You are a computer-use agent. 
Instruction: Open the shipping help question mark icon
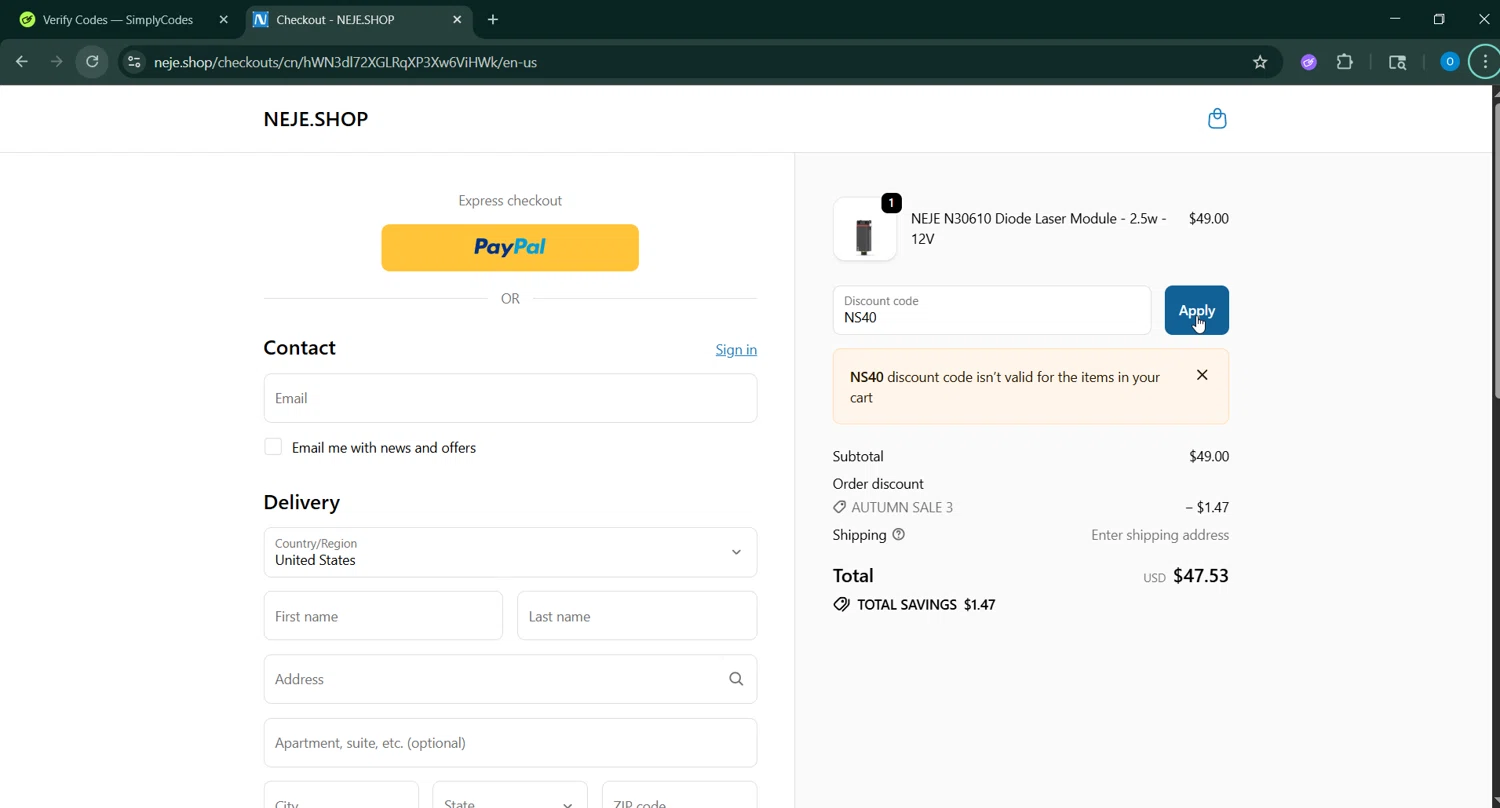[898, 535]
